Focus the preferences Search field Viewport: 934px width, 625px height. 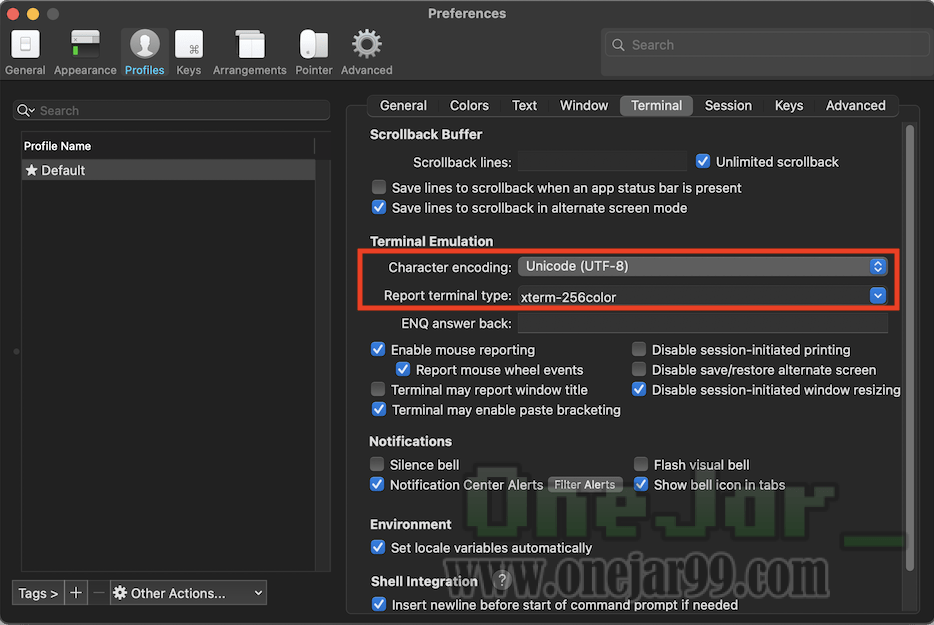766,45
